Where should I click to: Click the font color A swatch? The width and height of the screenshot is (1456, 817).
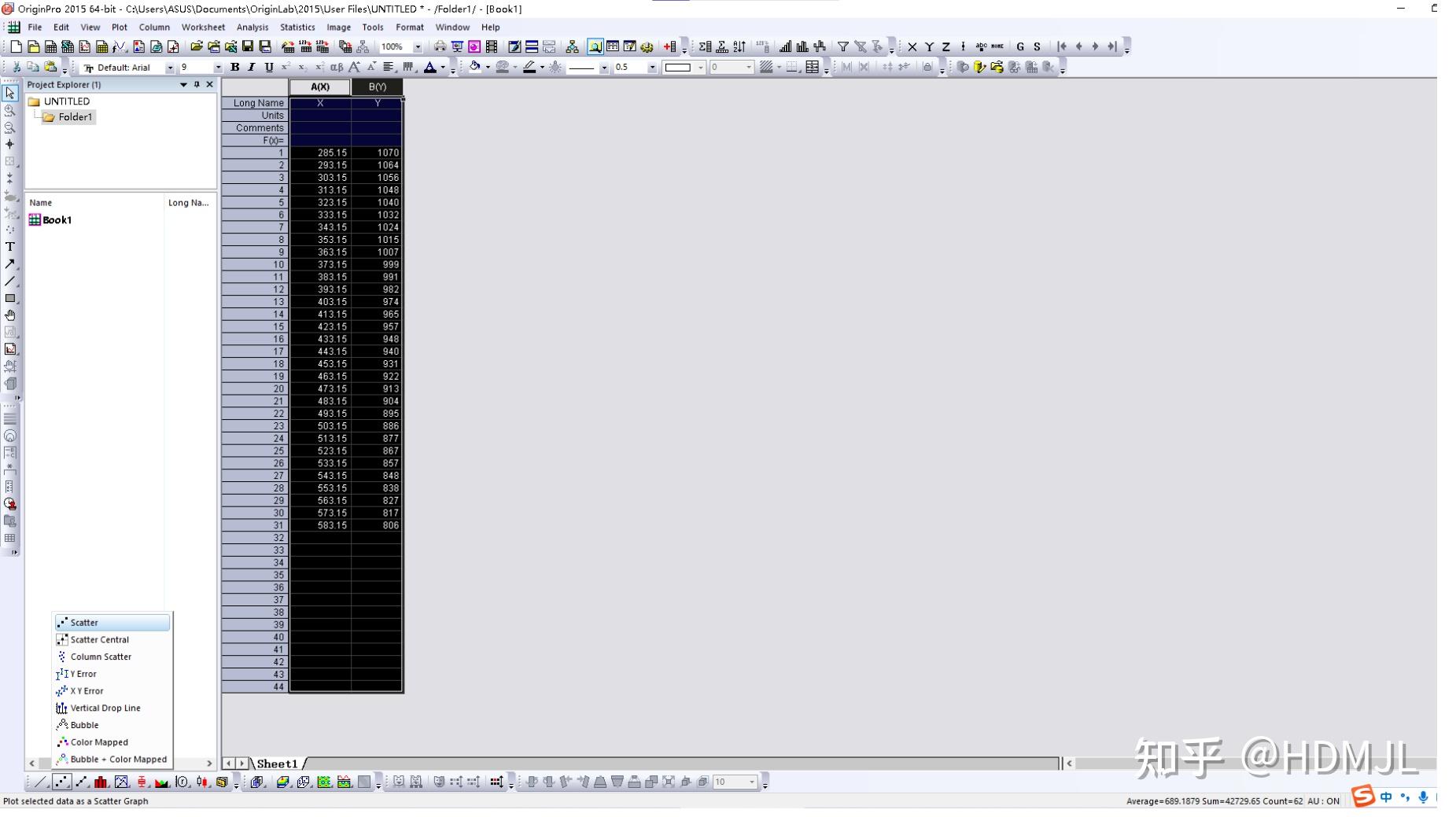(429, 68)
